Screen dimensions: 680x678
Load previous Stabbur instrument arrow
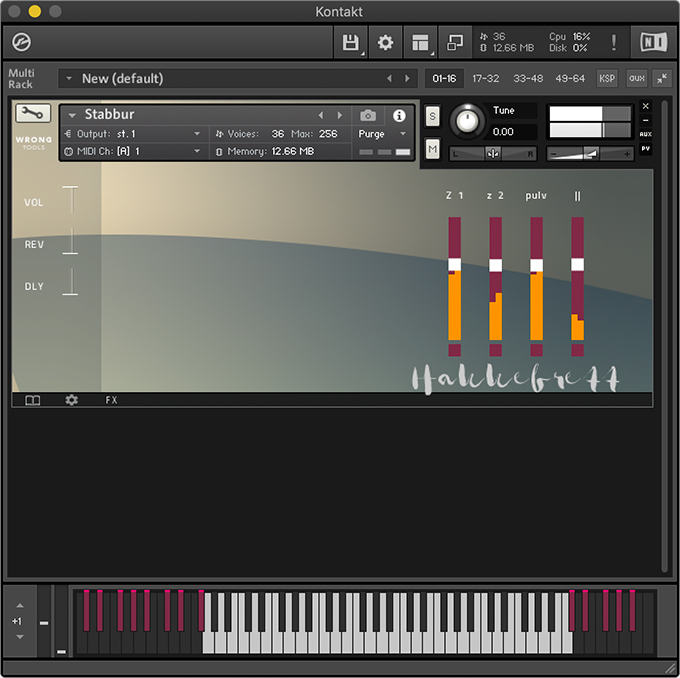click(x=321, y=115)
